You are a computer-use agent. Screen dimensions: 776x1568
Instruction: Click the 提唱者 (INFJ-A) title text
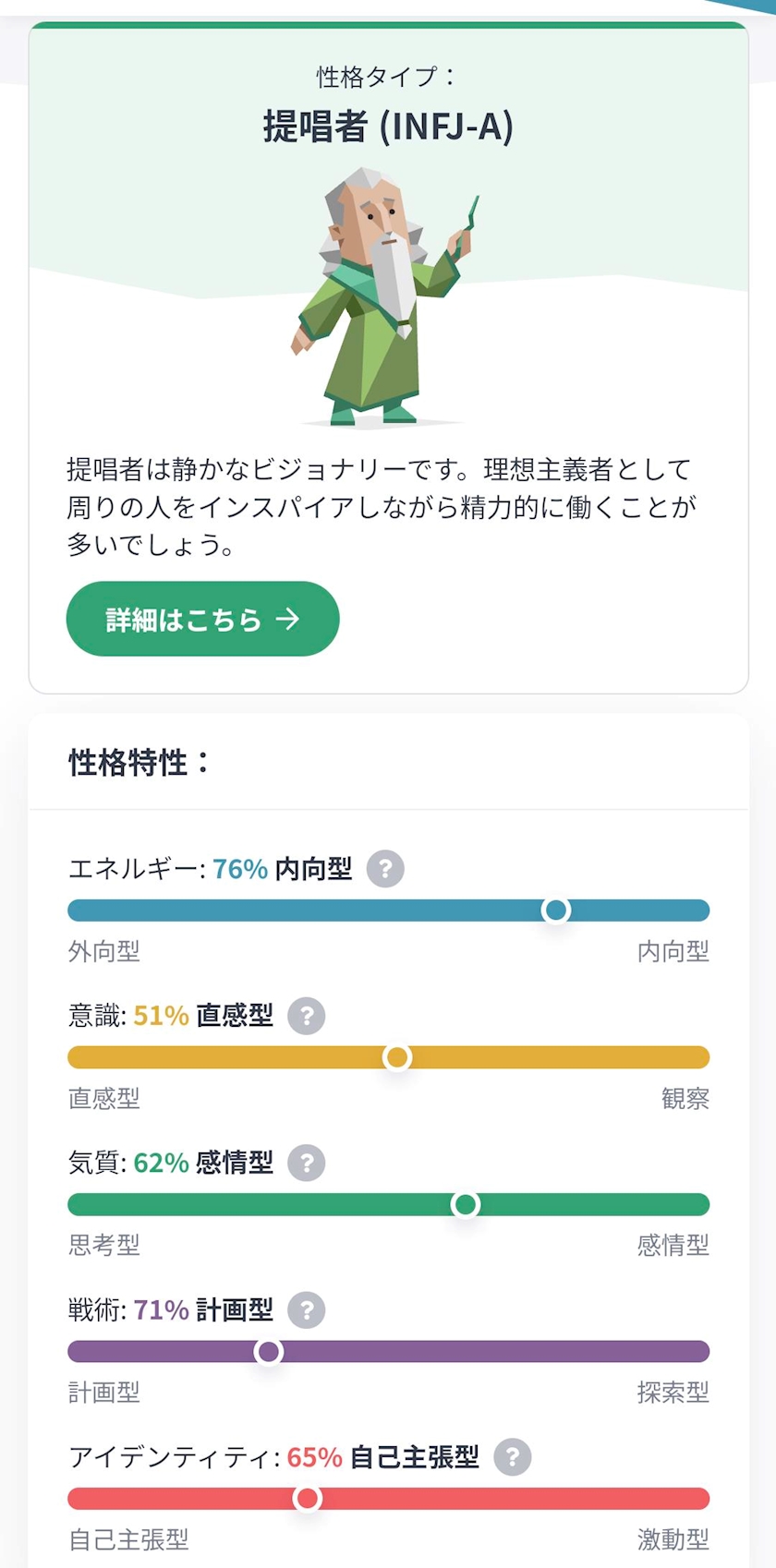click(x=388, y=126)
